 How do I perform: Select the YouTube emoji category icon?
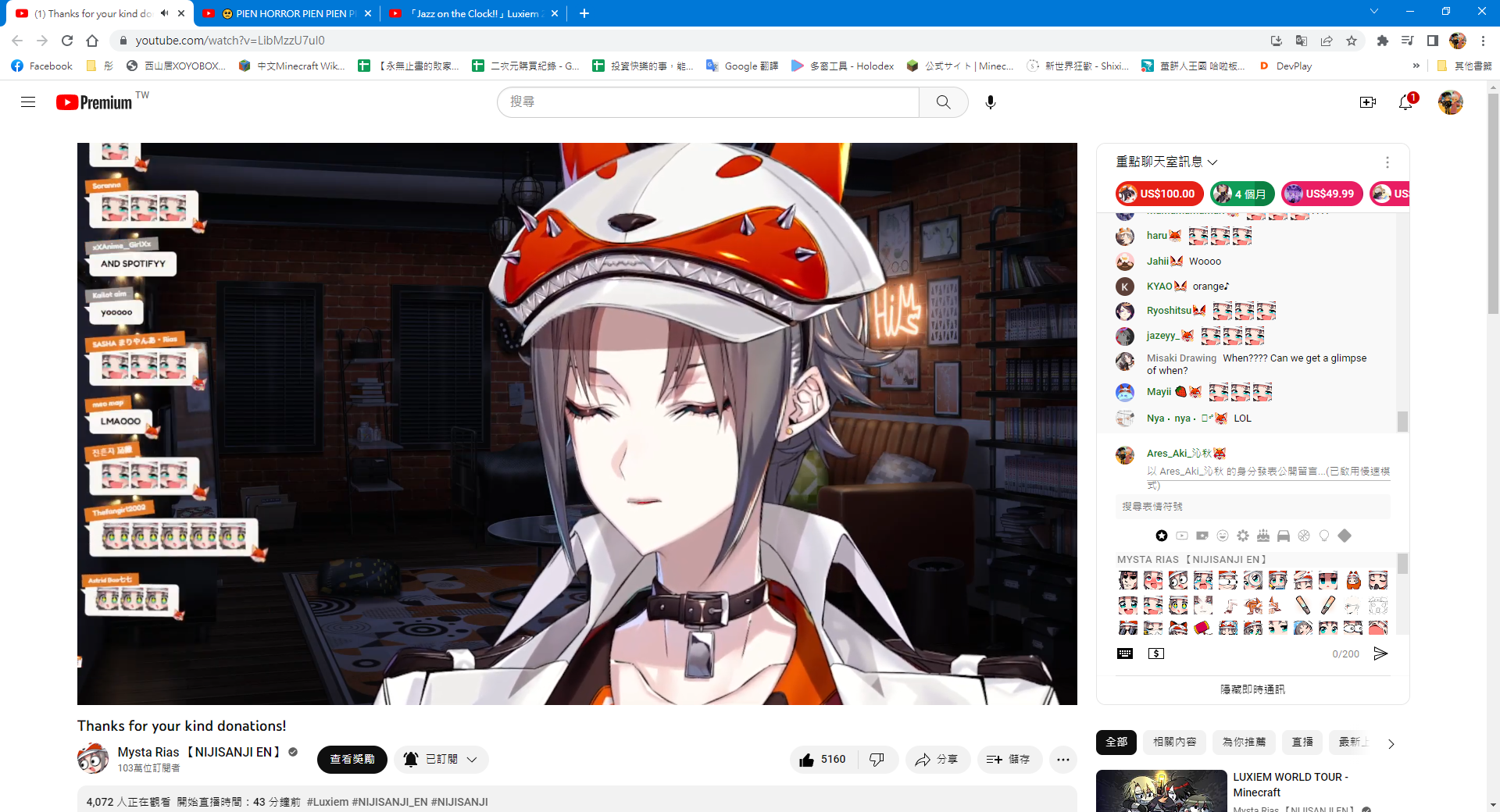pos(1182,536)
